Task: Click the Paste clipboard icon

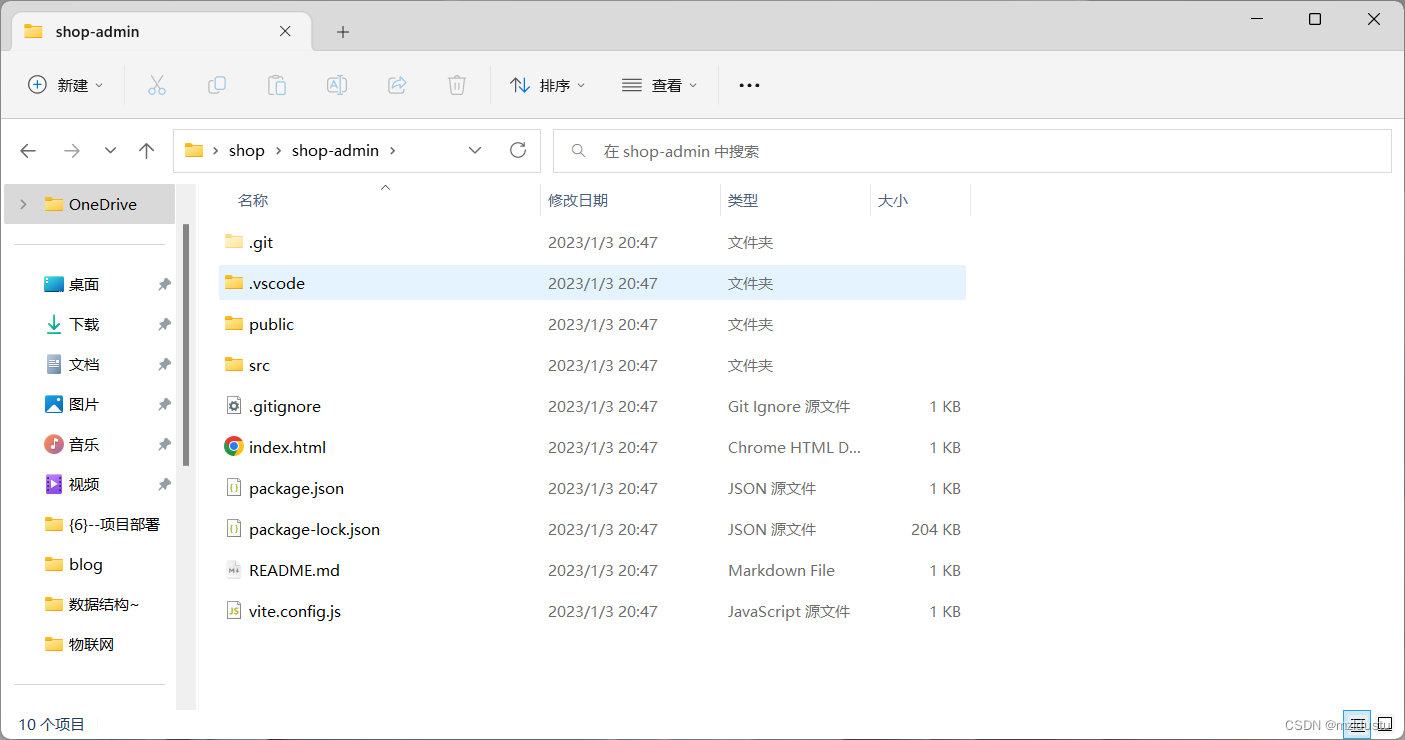Action: coord(277,85)
